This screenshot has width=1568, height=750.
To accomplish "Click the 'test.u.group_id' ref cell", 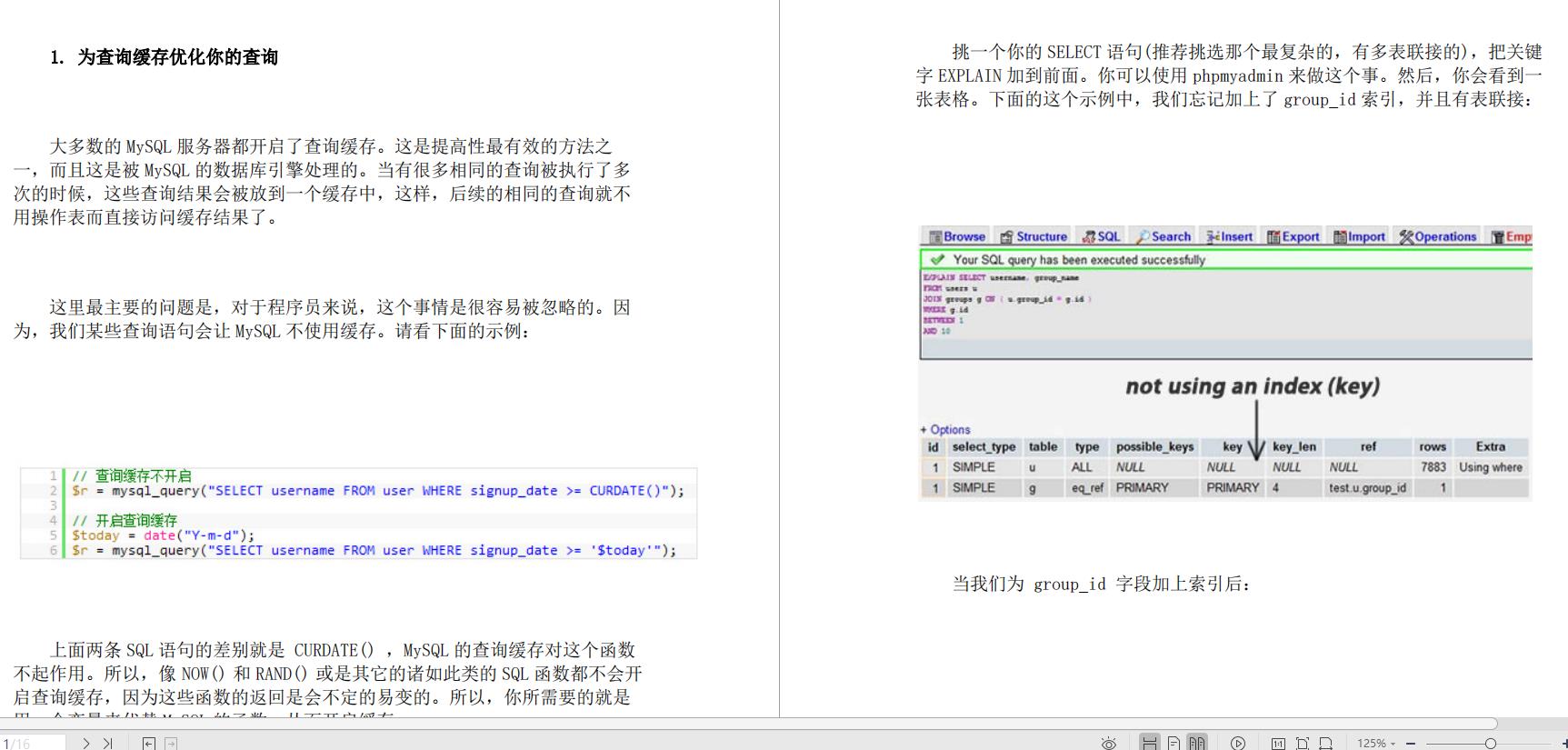I will pos(1367,488).
